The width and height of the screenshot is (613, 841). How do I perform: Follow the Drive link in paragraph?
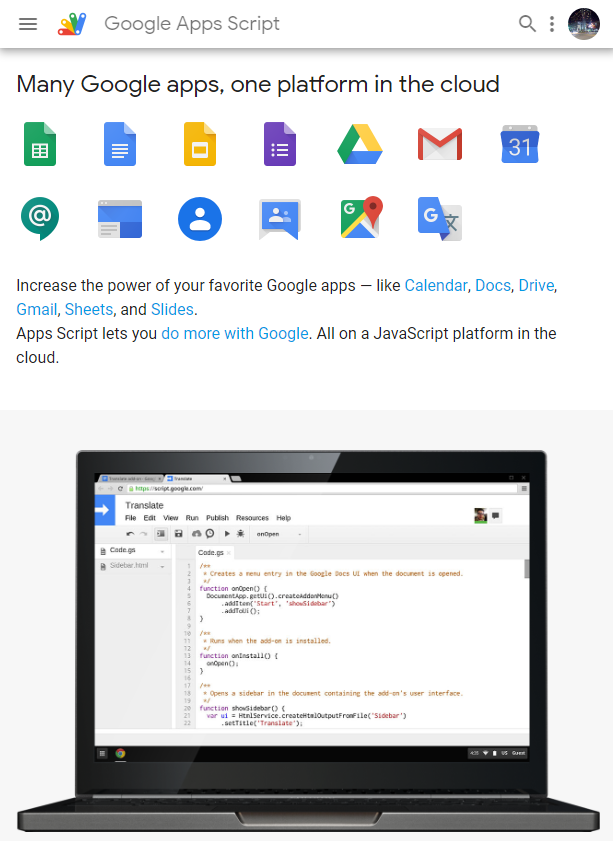[536, 285]
